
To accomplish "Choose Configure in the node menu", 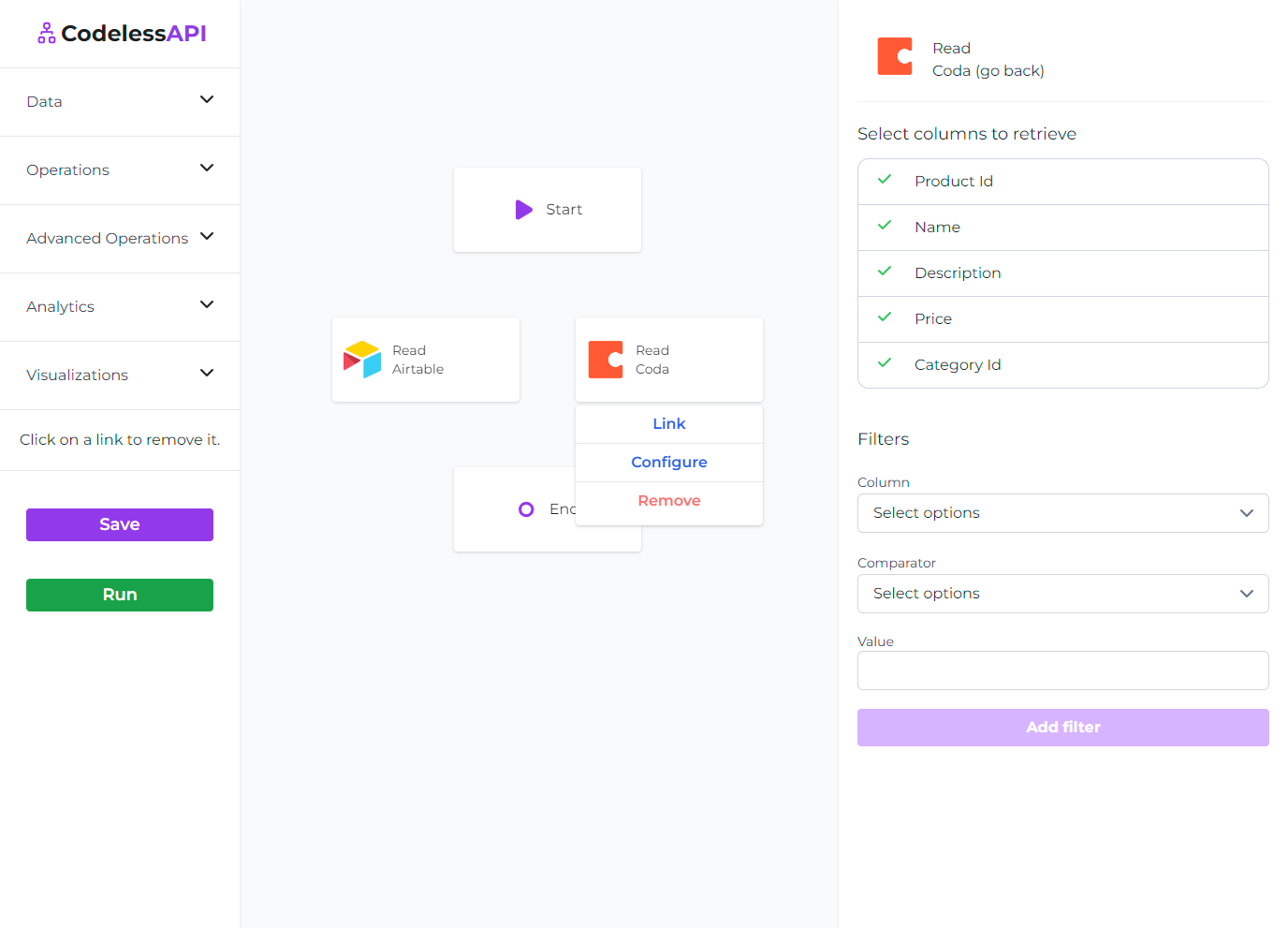I will (669, 463).
